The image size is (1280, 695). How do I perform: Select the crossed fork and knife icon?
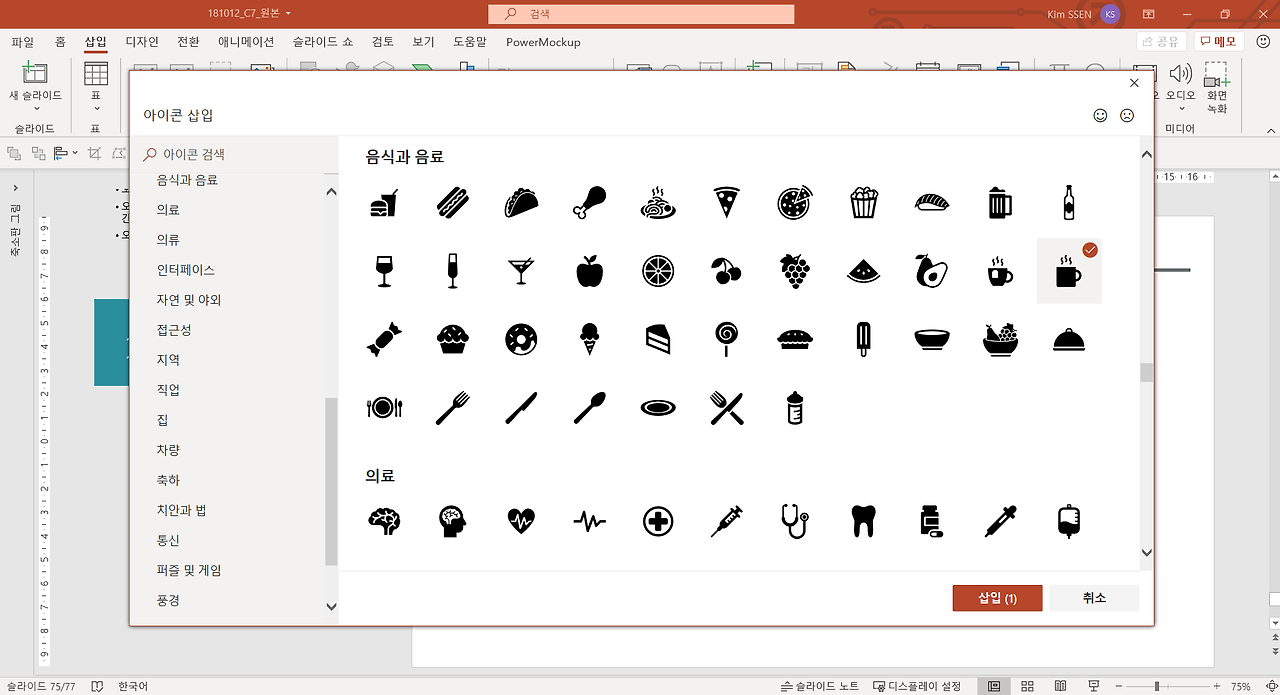tap(726, 407)
